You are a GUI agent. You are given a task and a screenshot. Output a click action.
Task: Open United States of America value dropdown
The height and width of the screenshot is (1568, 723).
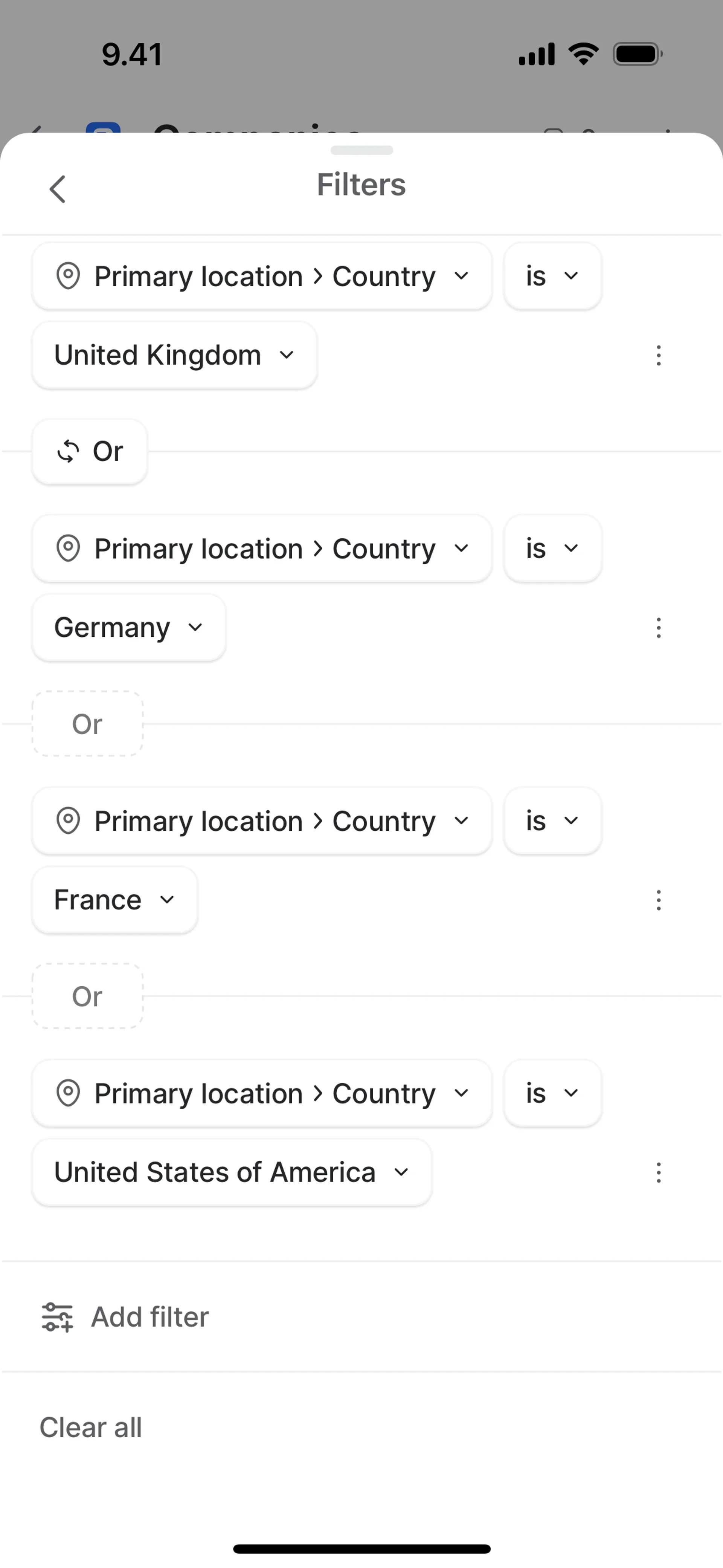232,1172
